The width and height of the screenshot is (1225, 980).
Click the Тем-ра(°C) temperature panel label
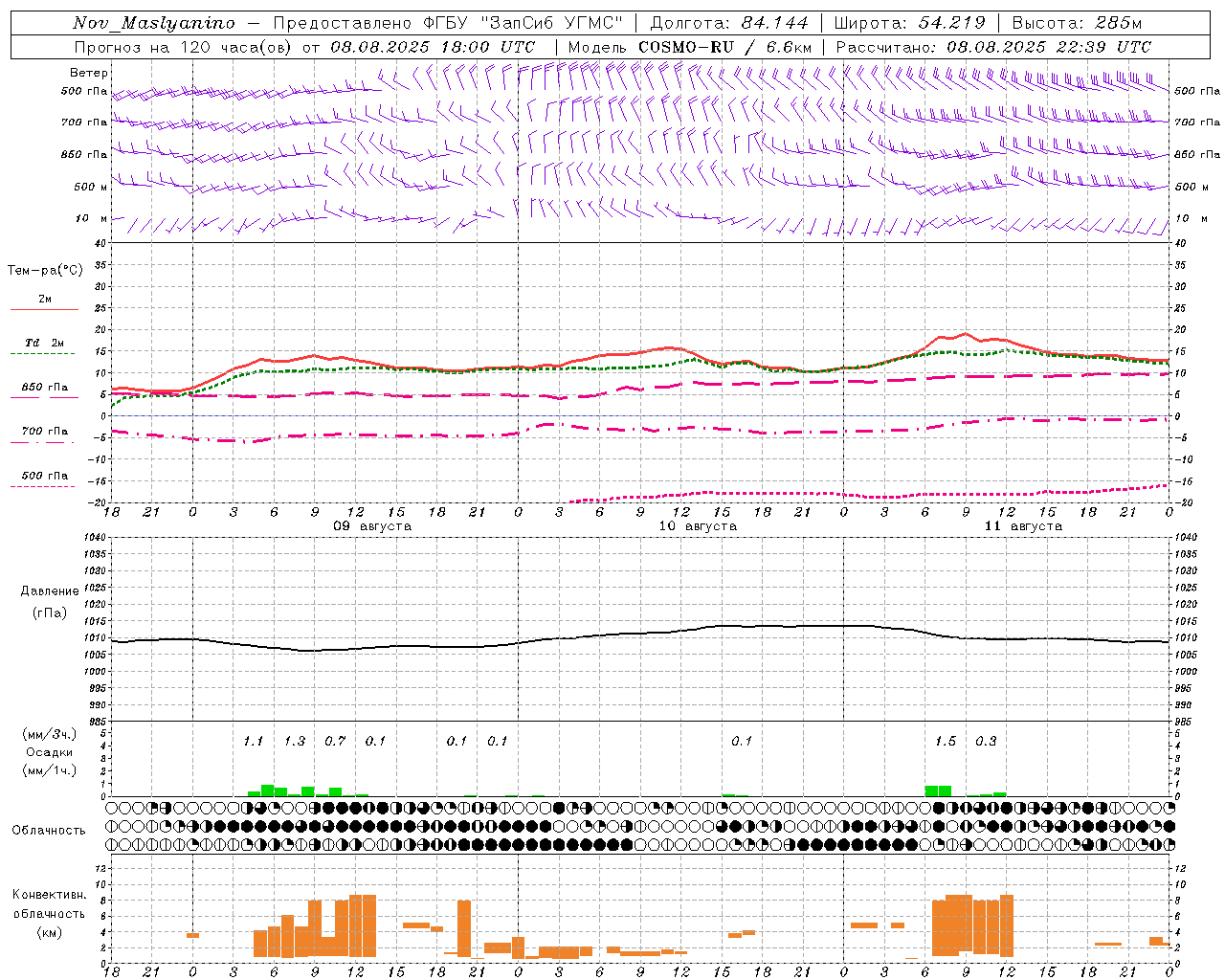pos(45,271)
